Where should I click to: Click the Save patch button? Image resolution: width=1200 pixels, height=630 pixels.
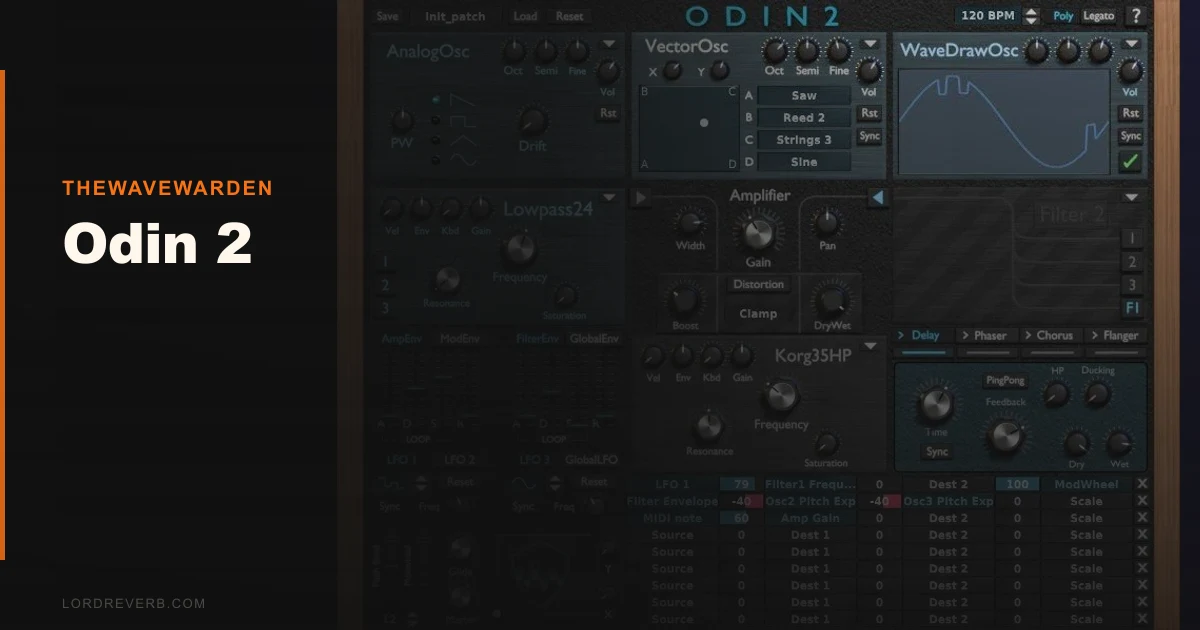387,16
